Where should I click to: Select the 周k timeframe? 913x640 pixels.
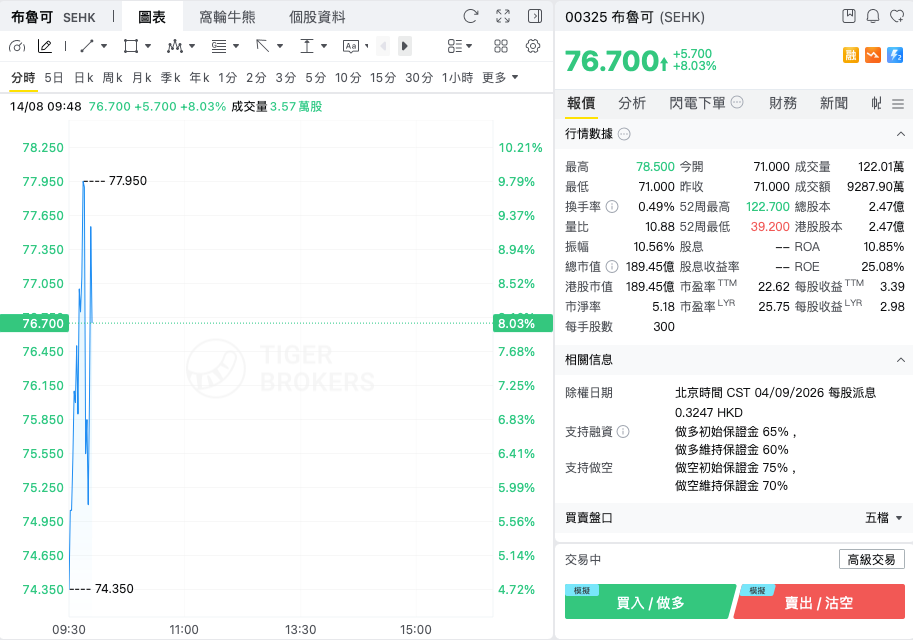112,77
